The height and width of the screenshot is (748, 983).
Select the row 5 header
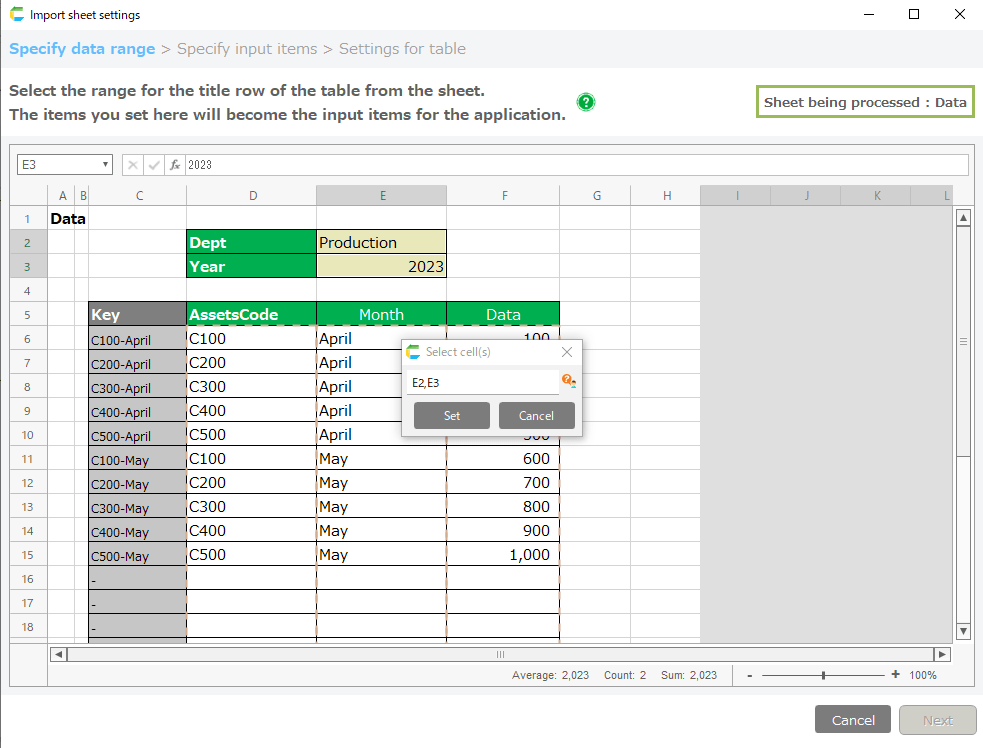point(27,314)
